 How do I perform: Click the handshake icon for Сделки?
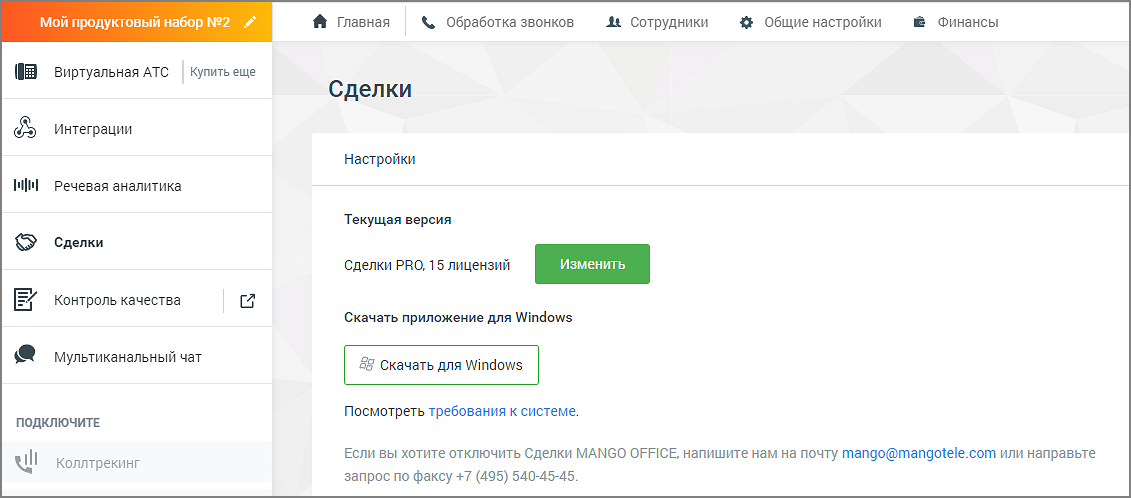26,243
